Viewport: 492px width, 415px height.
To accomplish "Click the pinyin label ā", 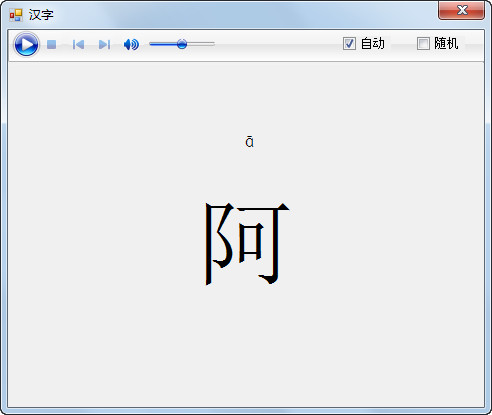I will [x=249, y=141].
